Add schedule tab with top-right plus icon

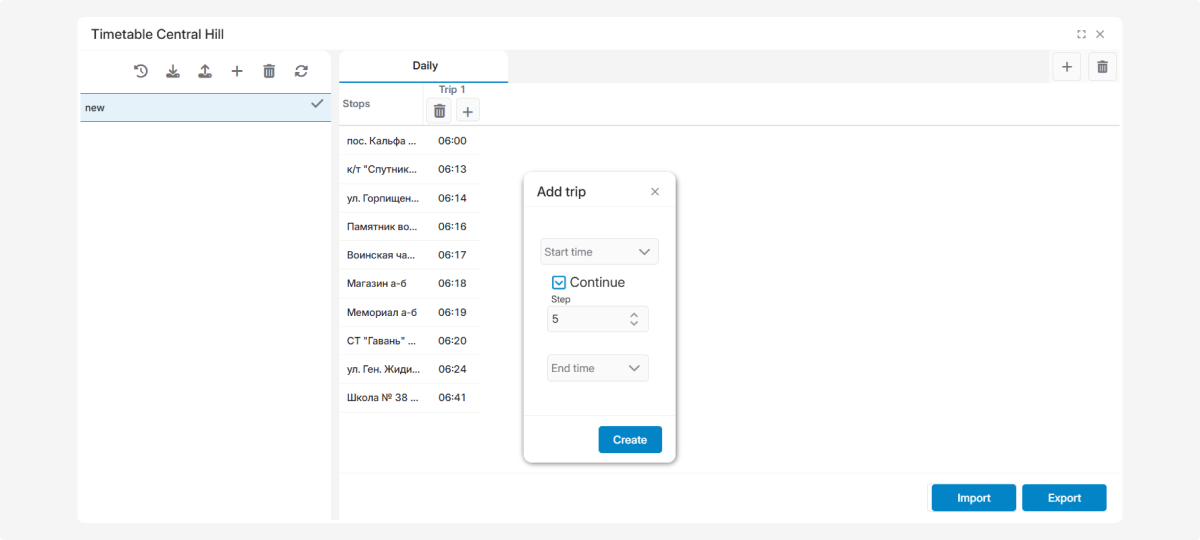click(1066, 67)
